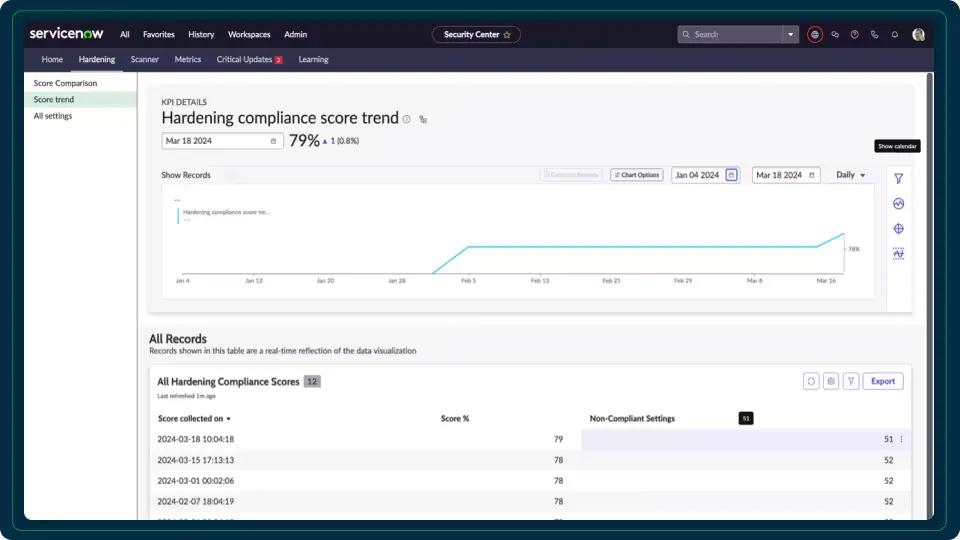
Task: Open the Critical Updates tab
Action: [x=249, y=59]
